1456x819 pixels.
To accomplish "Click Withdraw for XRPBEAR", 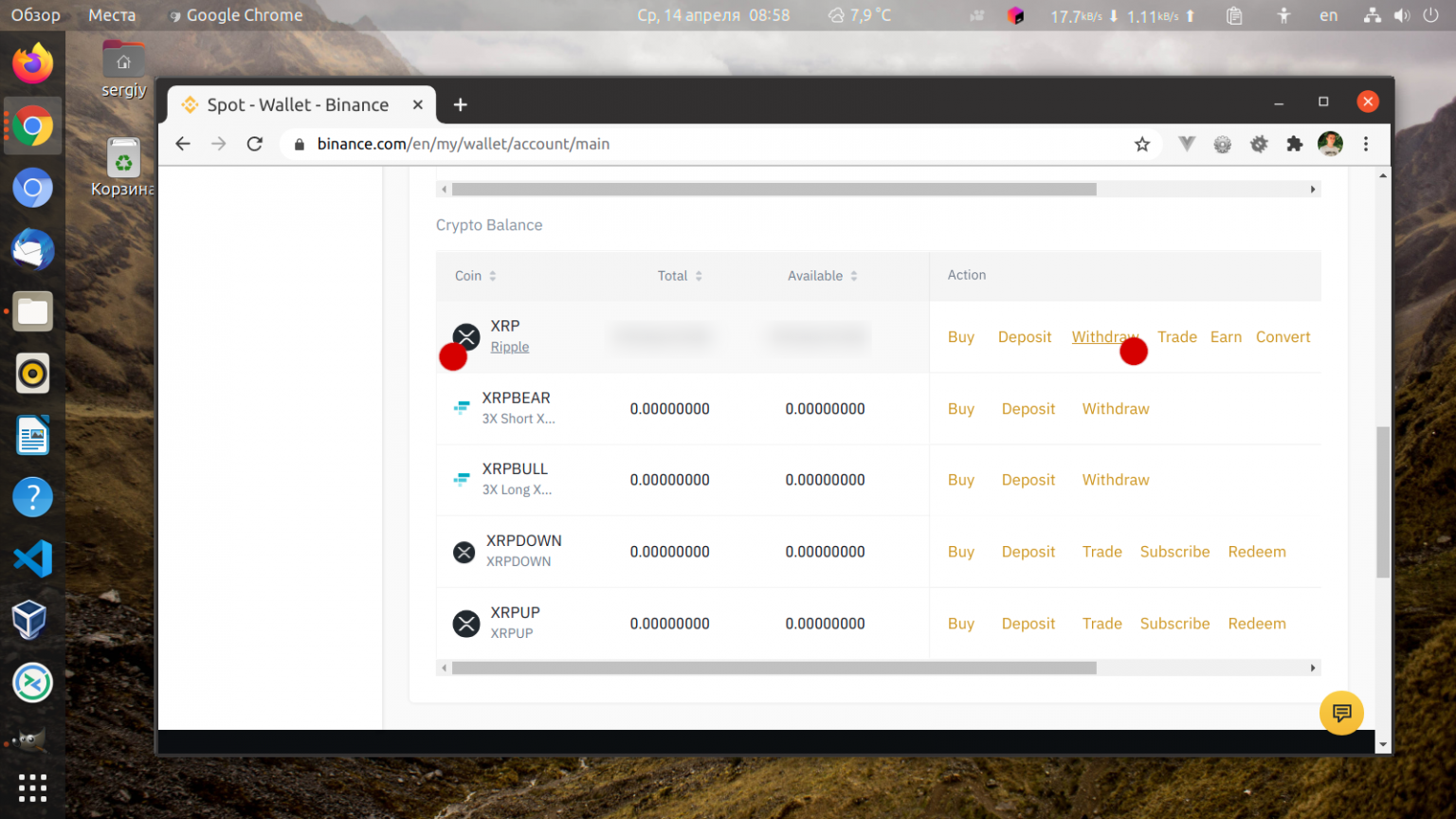I will (1116, 409).
